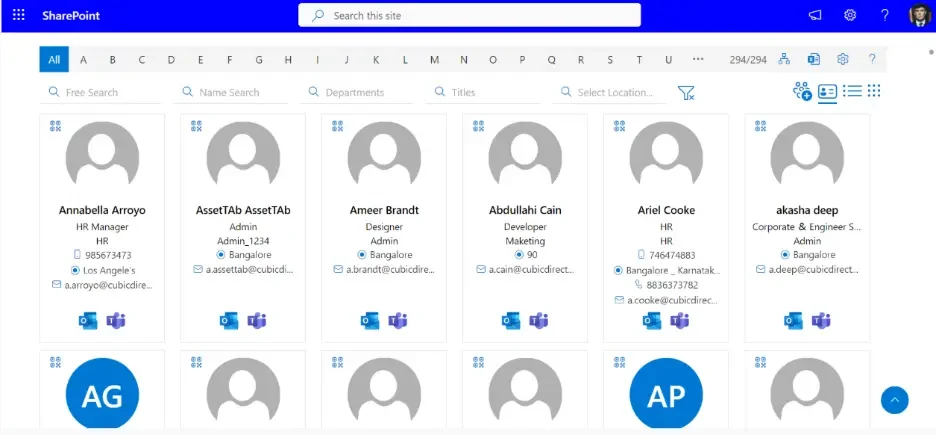The width and height of the screenshot is (936, 435).
Task: Click the add people group icon
Action: point(802,91)
